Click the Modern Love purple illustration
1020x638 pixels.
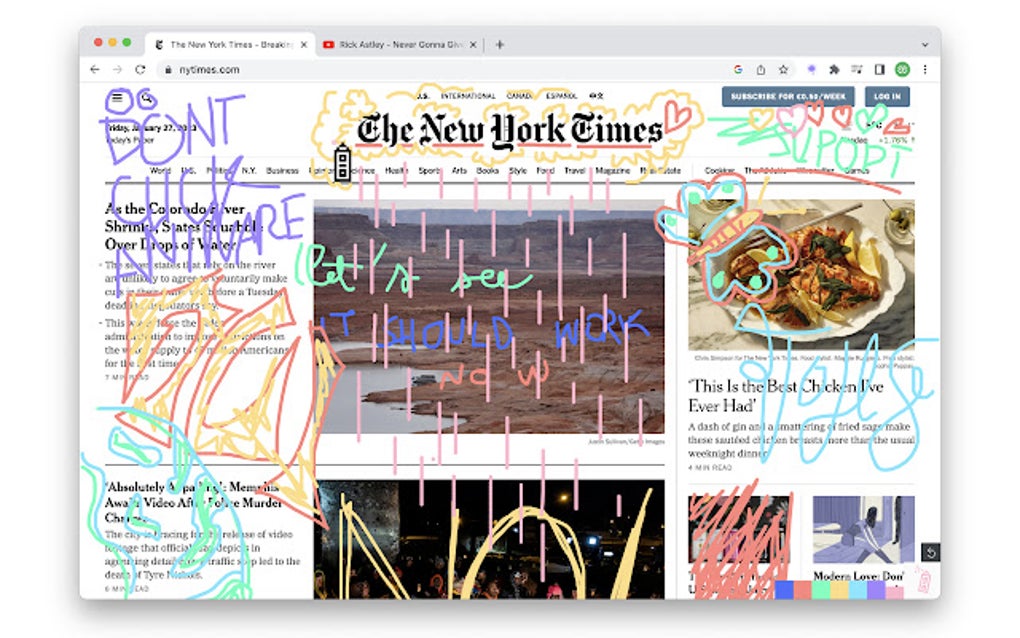click(864, 529)
